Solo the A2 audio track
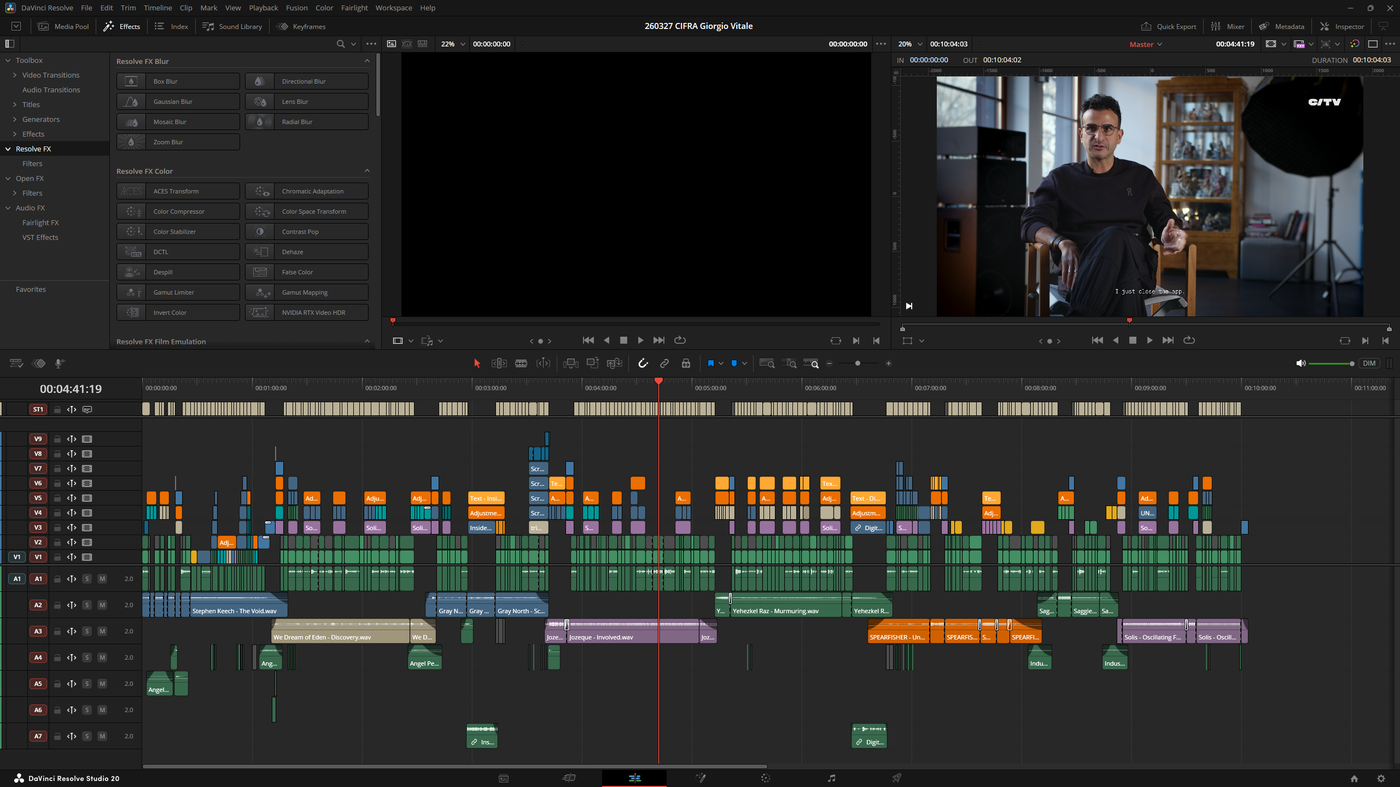Viewport: 1400px width, 787px height. (87, 605)
